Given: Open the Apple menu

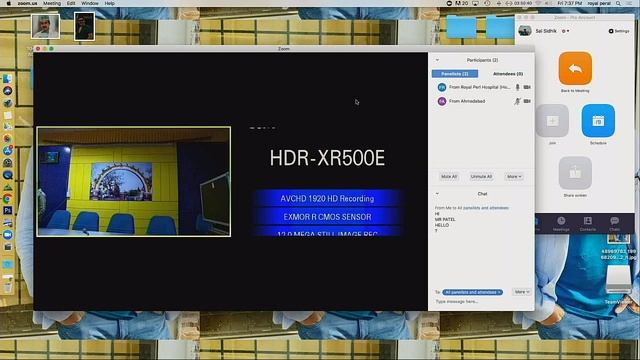Looking at the screenshot, I should pyautogui.click(x=9, y=3).
